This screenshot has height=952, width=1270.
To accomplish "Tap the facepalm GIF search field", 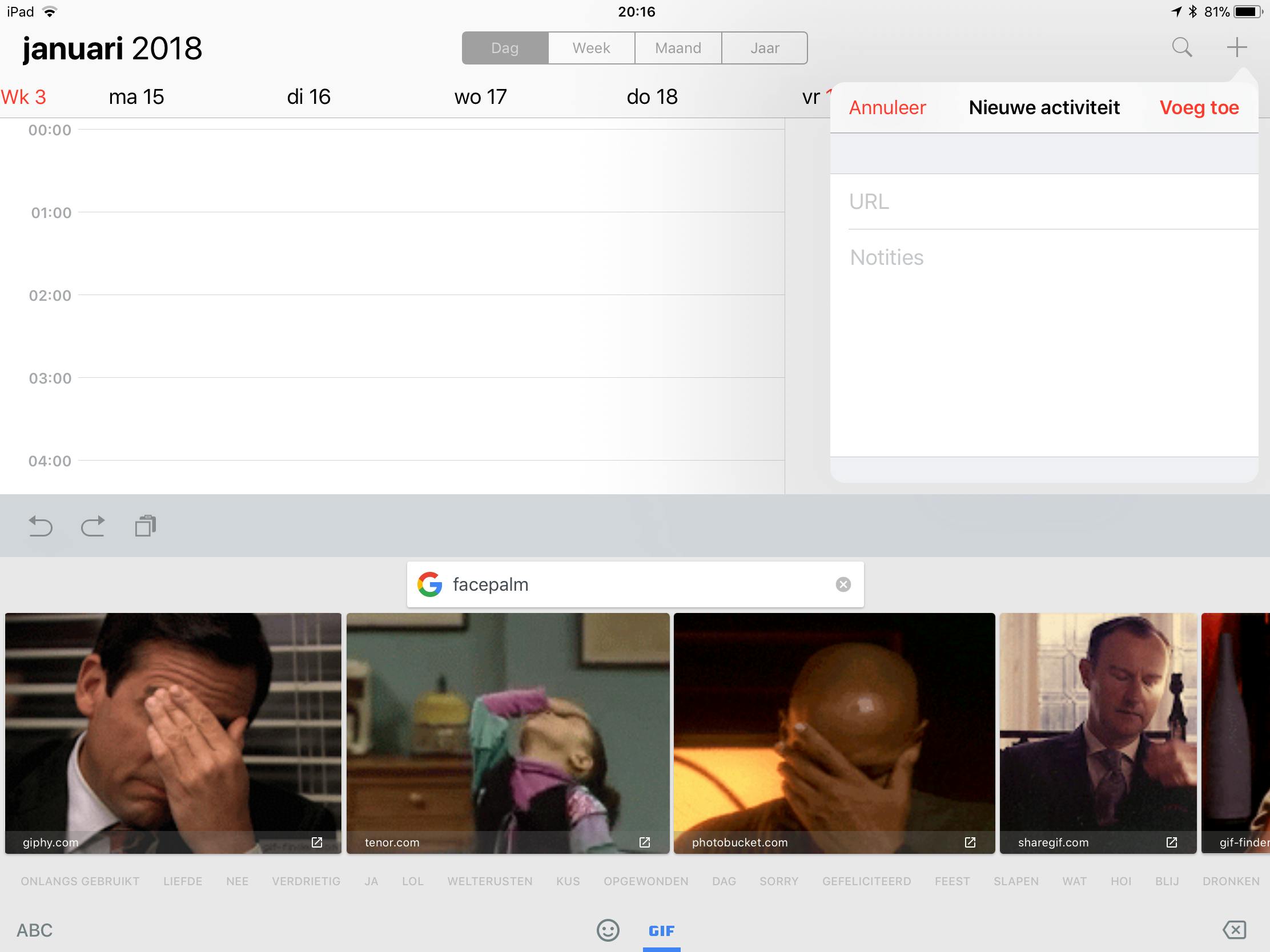I will point(635,584).
